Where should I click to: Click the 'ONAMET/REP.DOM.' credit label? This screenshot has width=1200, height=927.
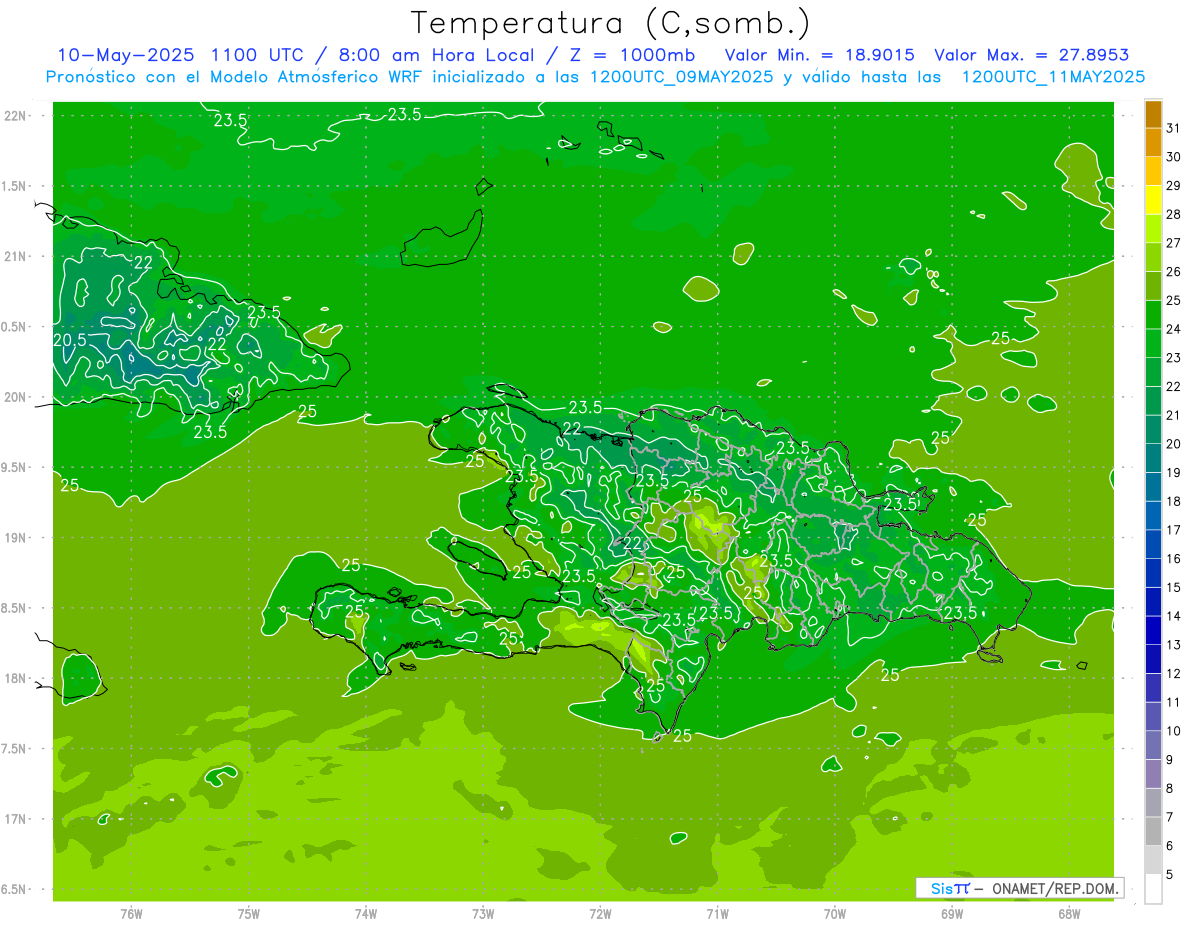pyautogui.click(x=1056, y=888)
